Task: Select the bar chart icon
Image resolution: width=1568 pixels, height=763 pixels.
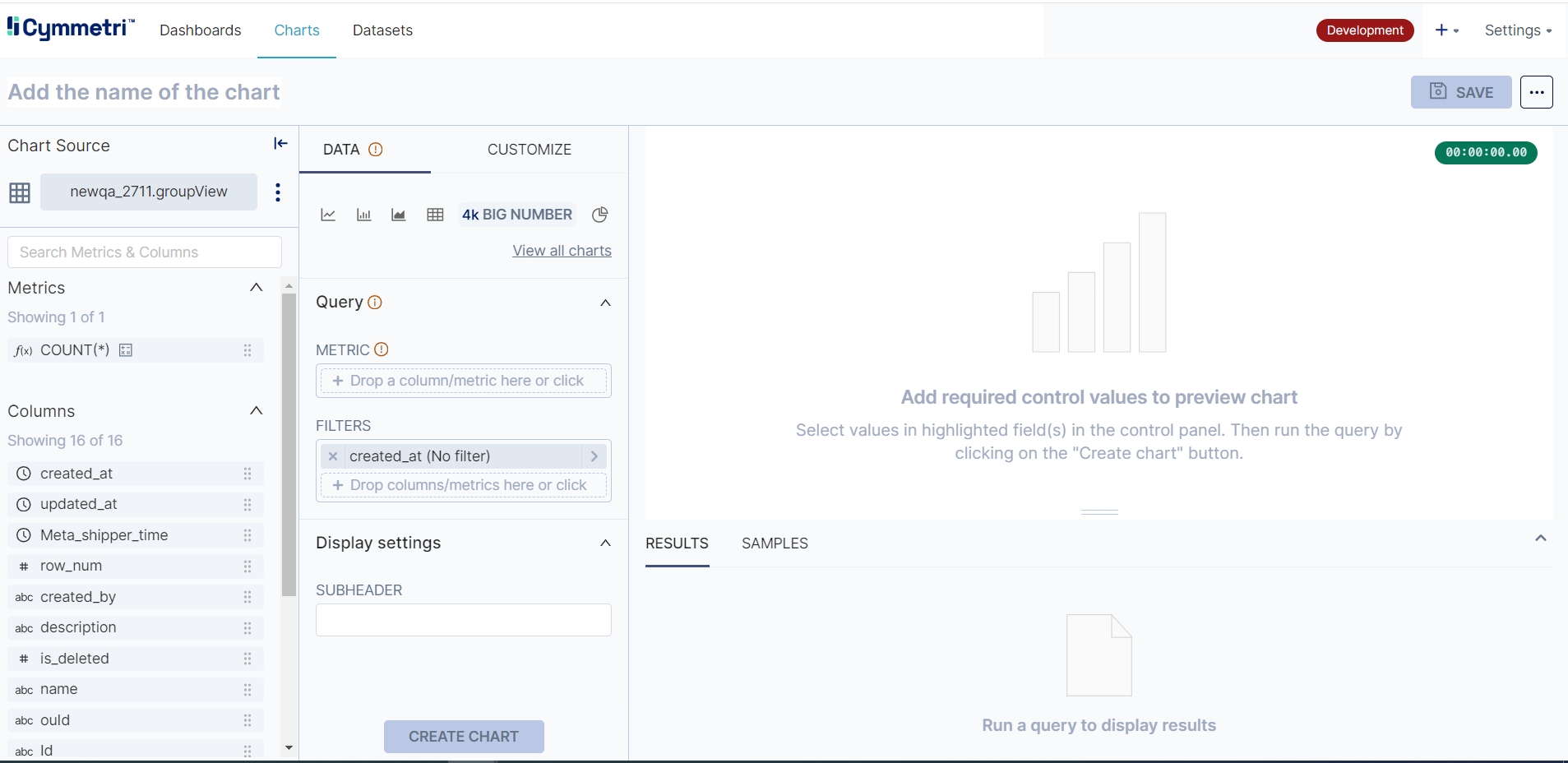Action: (x=363, y=215)
